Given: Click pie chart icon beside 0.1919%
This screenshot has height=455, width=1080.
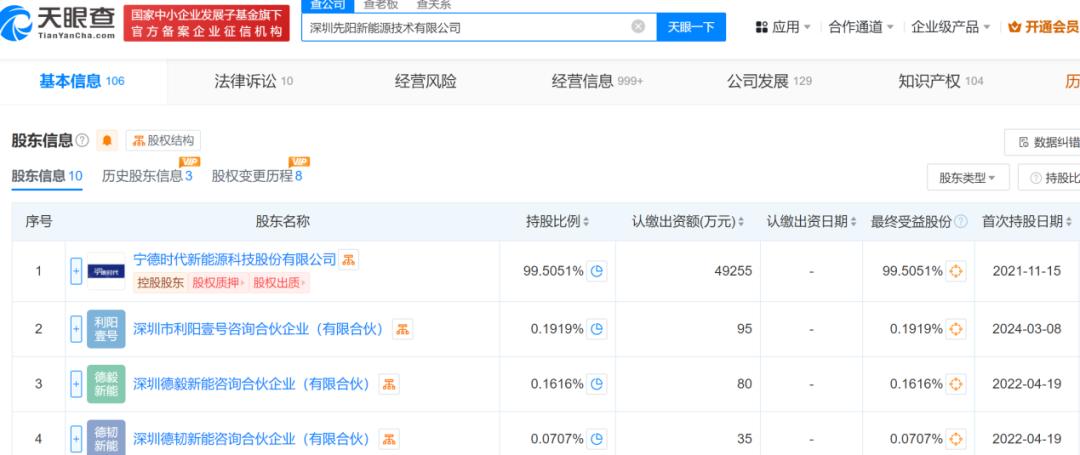Looking at the screenshot, I should 596,329.
